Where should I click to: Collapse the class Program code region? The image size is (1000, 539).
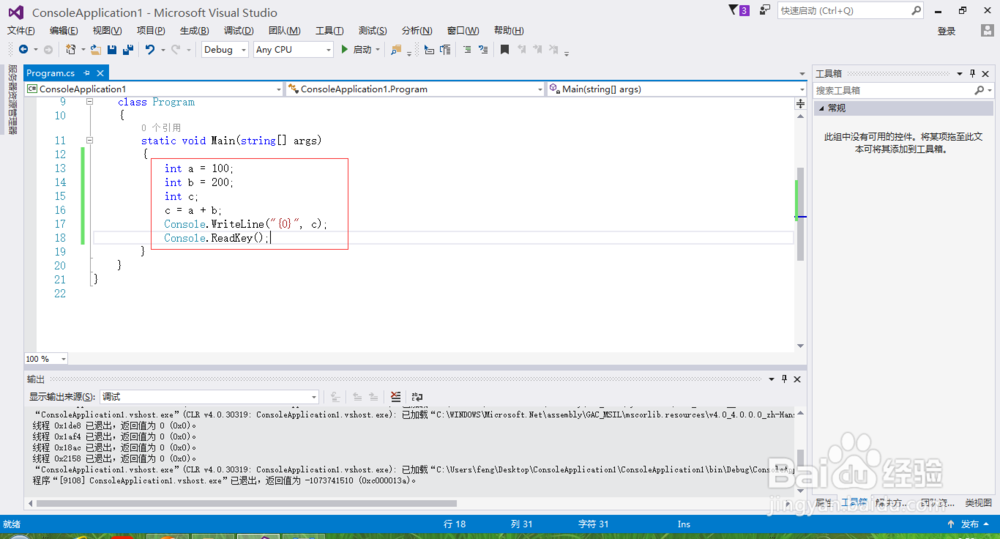(89, 102)
